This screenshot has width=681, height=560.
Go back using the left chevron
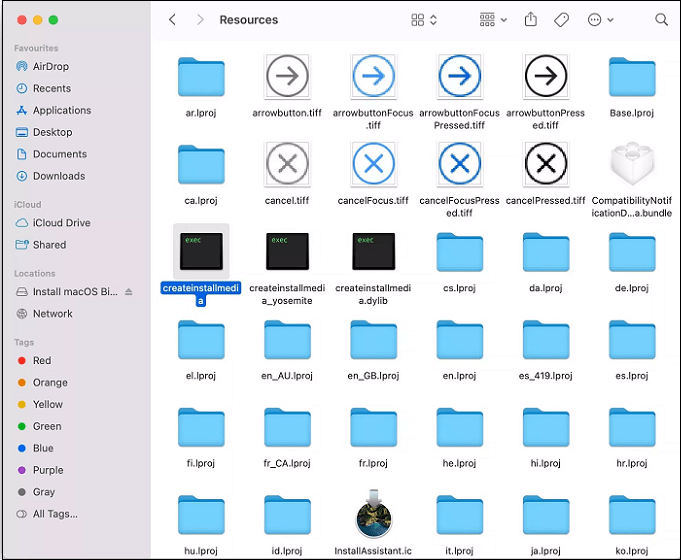(173, 20)
